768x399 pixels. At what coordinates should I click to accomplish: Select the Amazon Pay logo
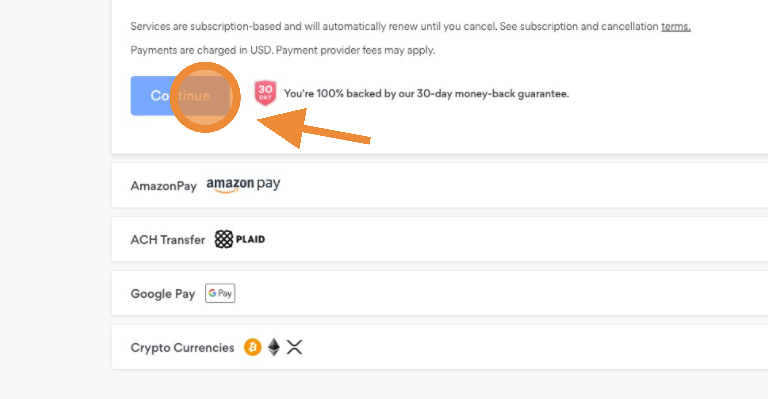pyautogui.click(x=243, y=185)
